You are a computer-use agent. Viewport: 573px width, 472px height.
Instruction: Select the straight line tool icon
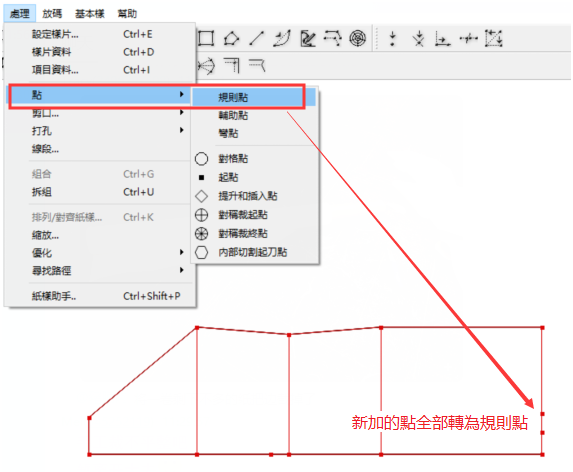click(x=257, y=38)
